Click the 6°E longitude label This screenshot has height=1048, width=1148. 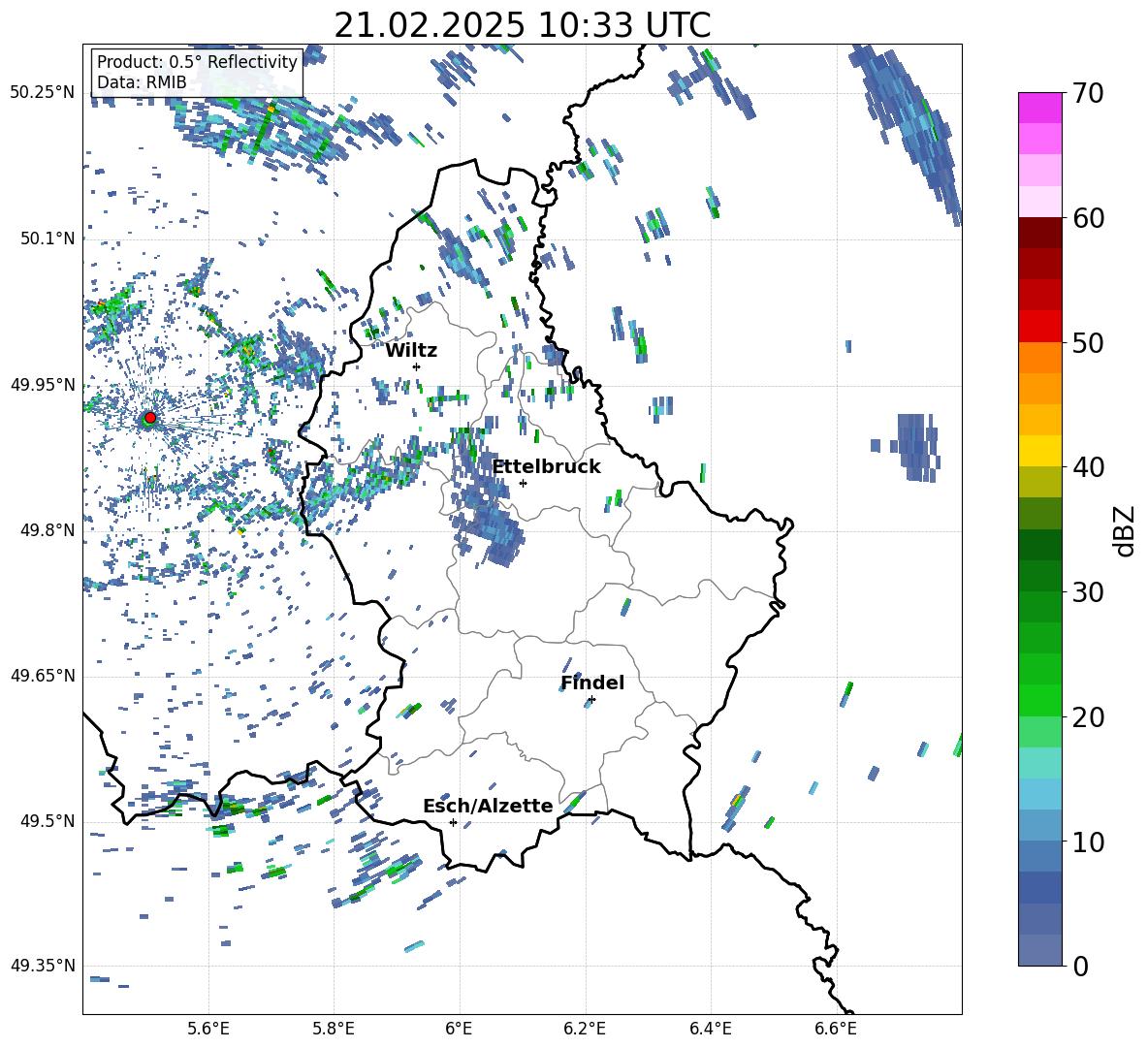pos(459,1029)
